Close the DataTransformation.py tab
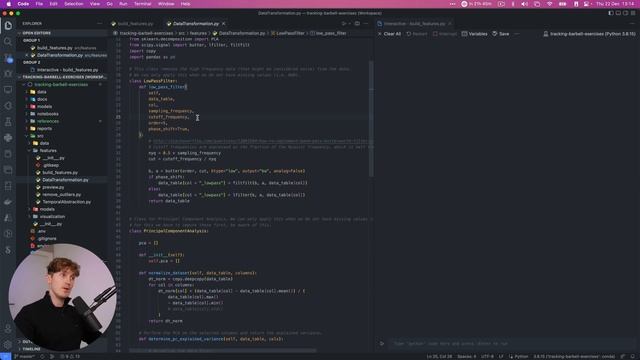This screenshot has width=640, height=360. tap(224, 24)
